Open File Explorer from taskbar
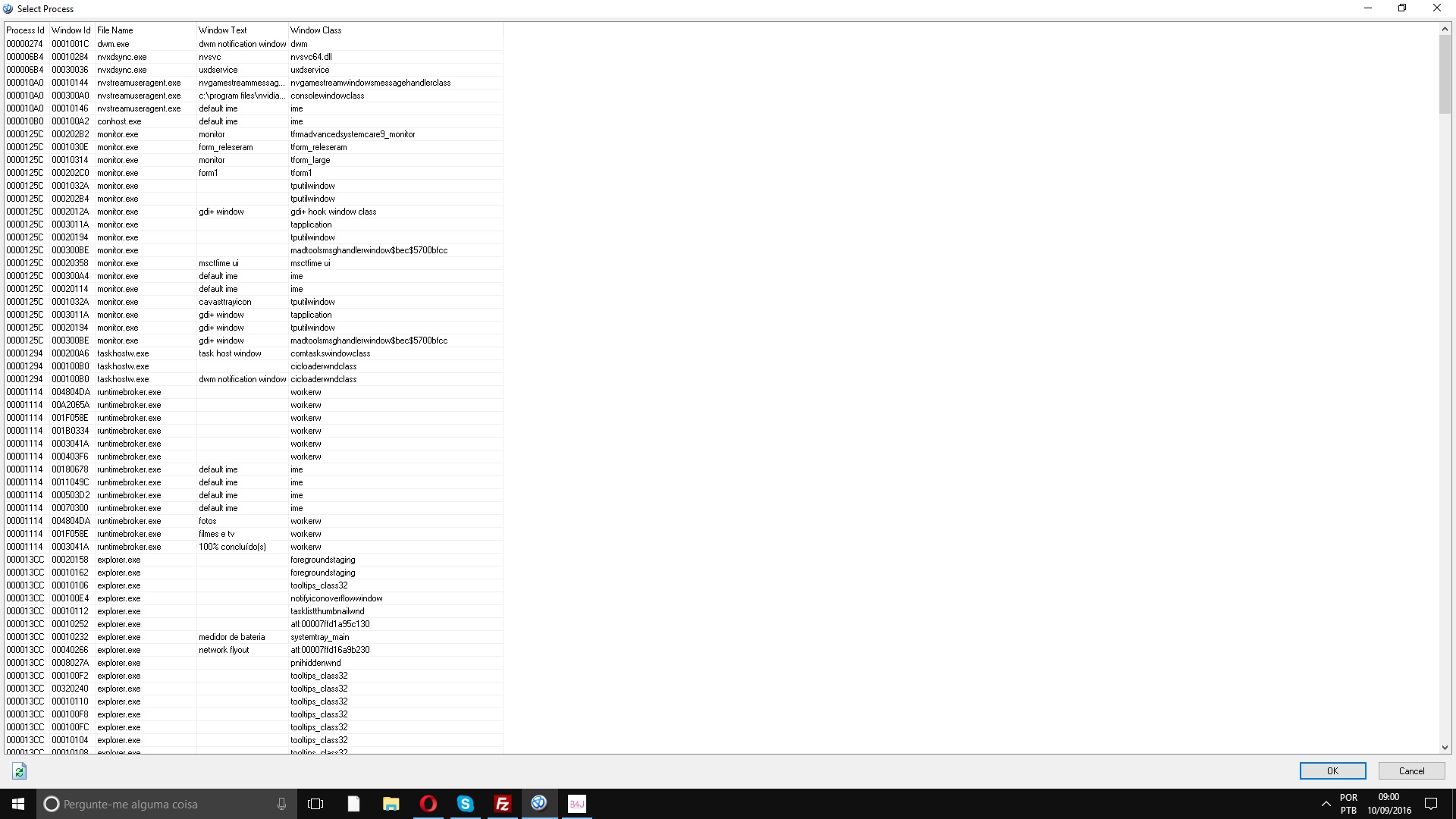This screenshot has height=819, width=1456. point(391,804)
